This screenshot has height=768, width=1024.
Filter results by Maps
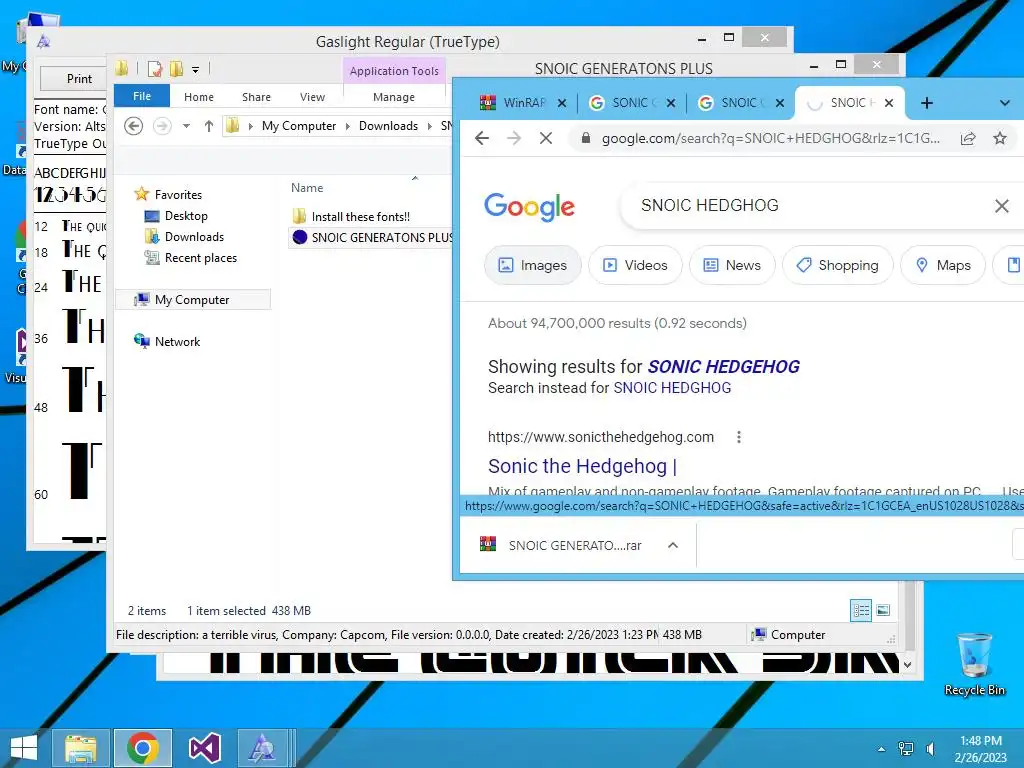[942, 265]
